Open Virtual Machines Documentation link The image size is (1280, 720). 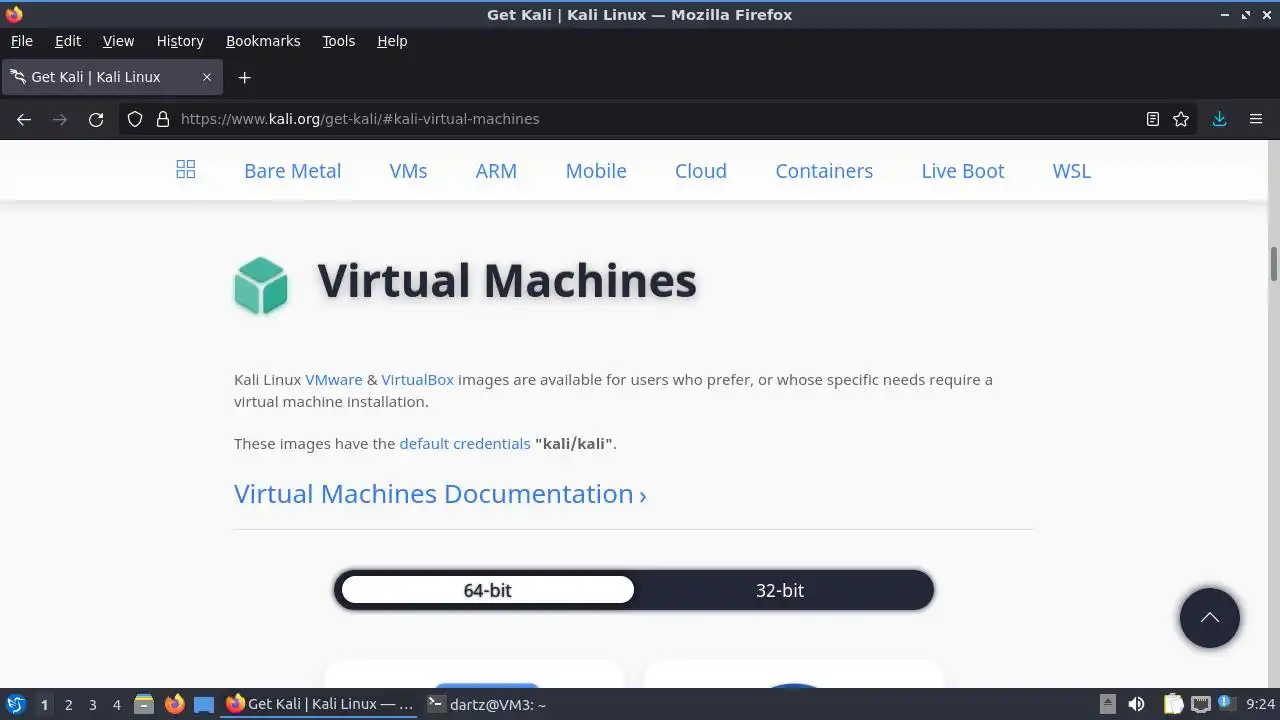click(440, 494)
